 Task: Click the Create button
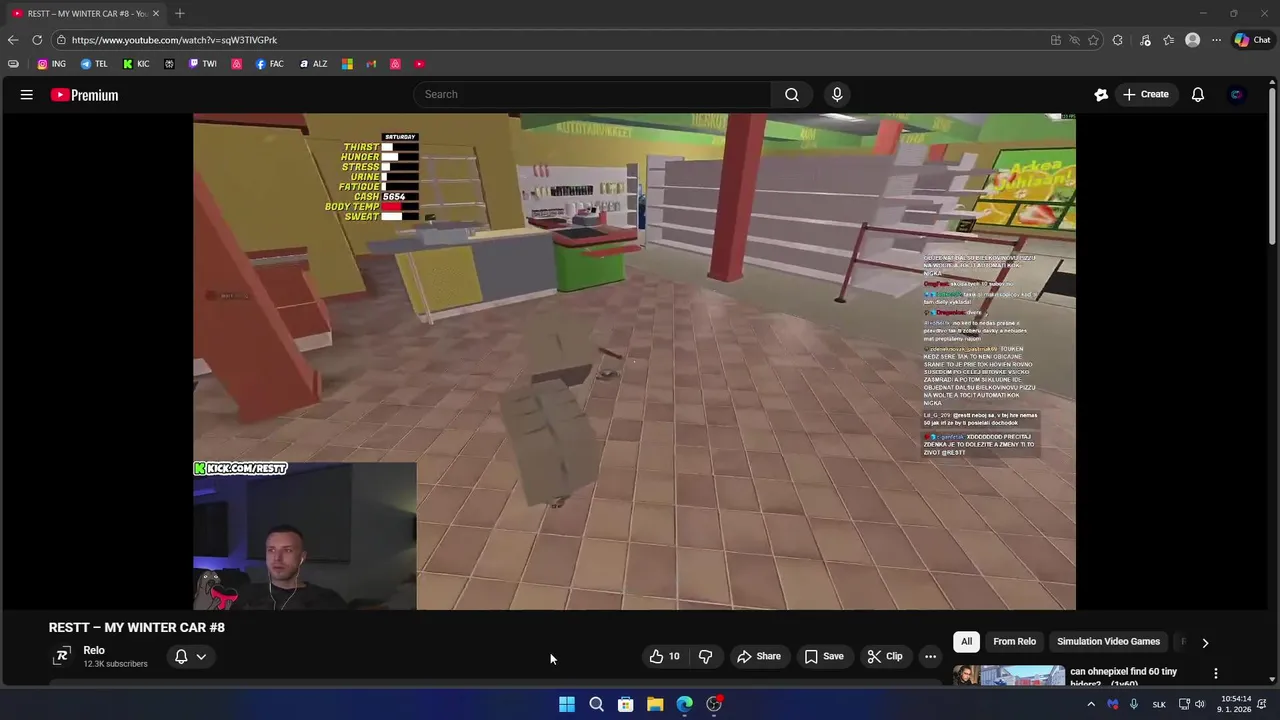[x=1145, y=94]
